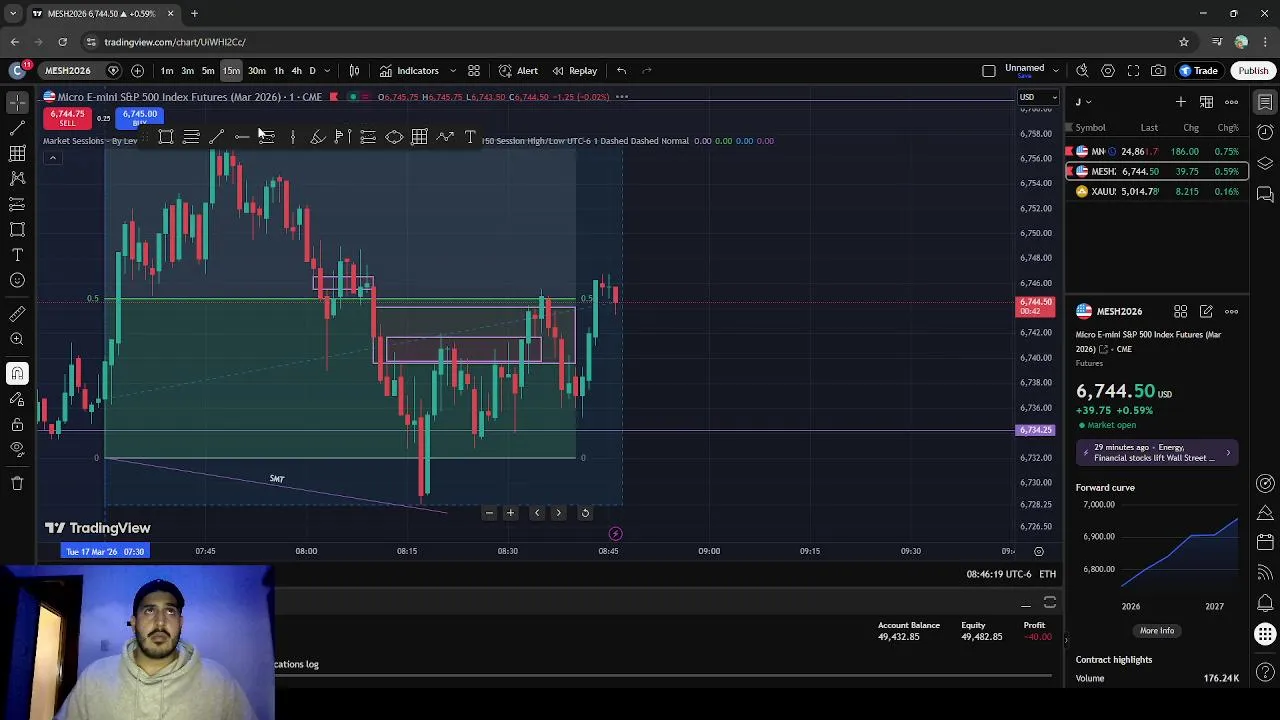Open the emoji icons tool
Image resolution: width=1280 pixels, height=720 pixels.
click(x=17, y=280)
